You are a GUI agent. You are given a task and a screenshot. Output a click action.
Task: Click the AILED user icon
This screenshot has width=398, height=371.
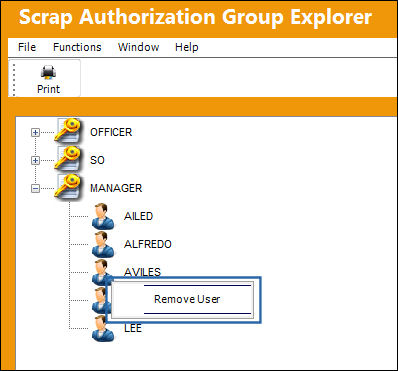pos(103,216)
